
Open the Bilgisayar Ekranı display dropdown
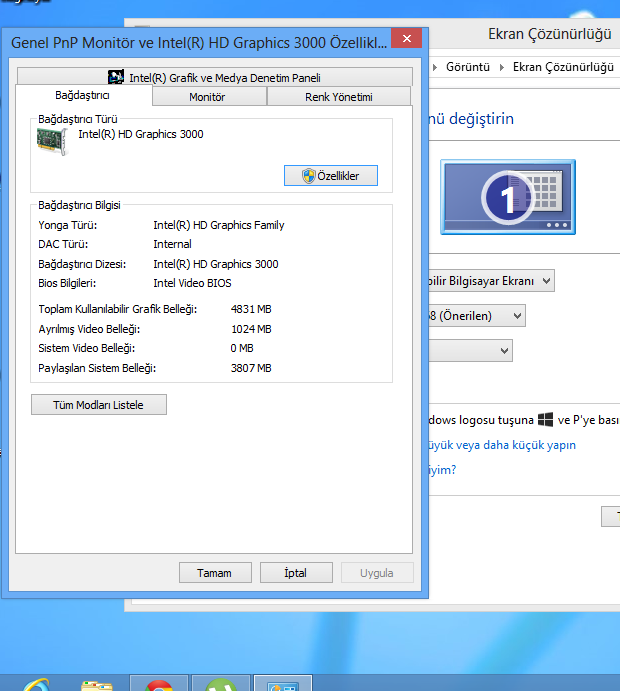491,281
